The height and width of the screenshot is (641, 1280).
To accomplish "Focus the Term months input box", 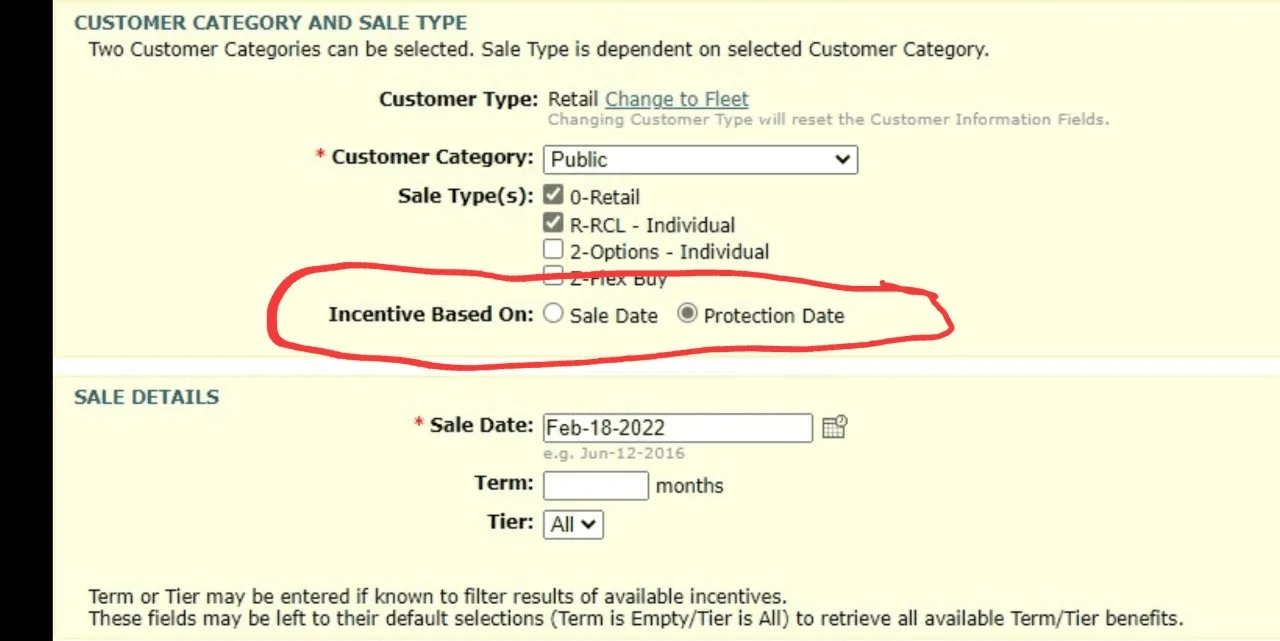I will click(x=595, y=486).
